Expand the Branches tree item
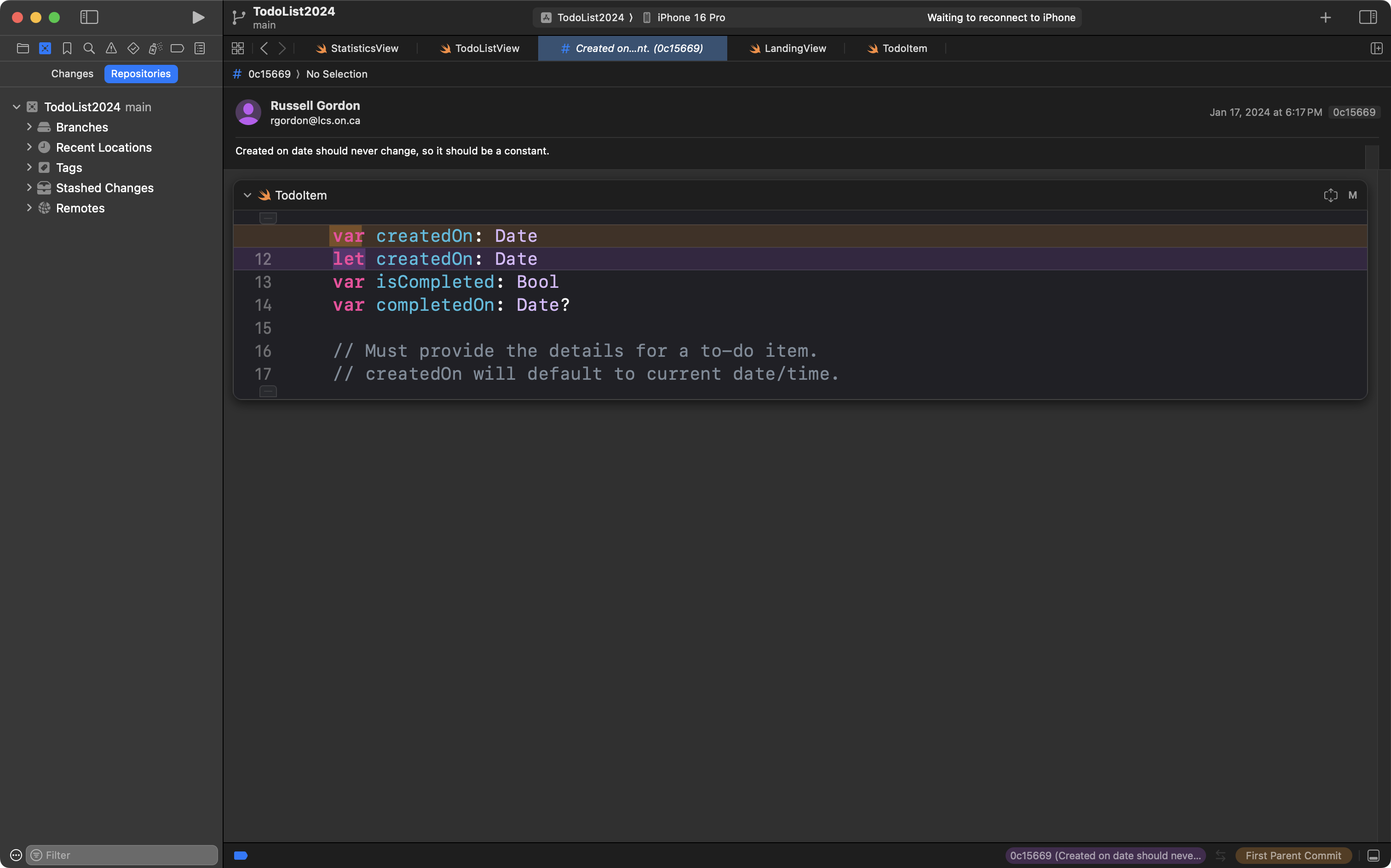Viewport: 1391px width, 868px height. click(29, 127)
